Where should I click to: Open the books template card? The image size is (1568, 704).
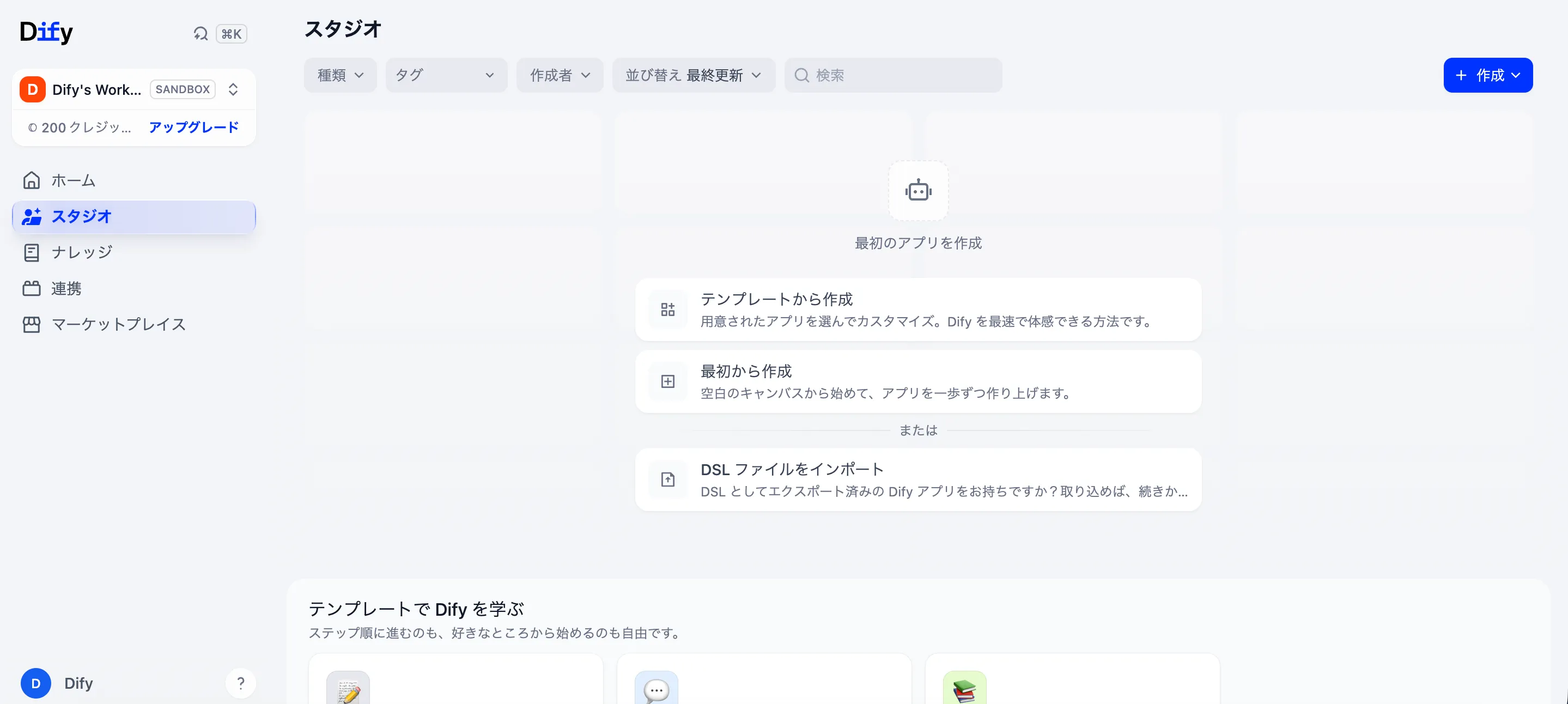pos(1073,679)
